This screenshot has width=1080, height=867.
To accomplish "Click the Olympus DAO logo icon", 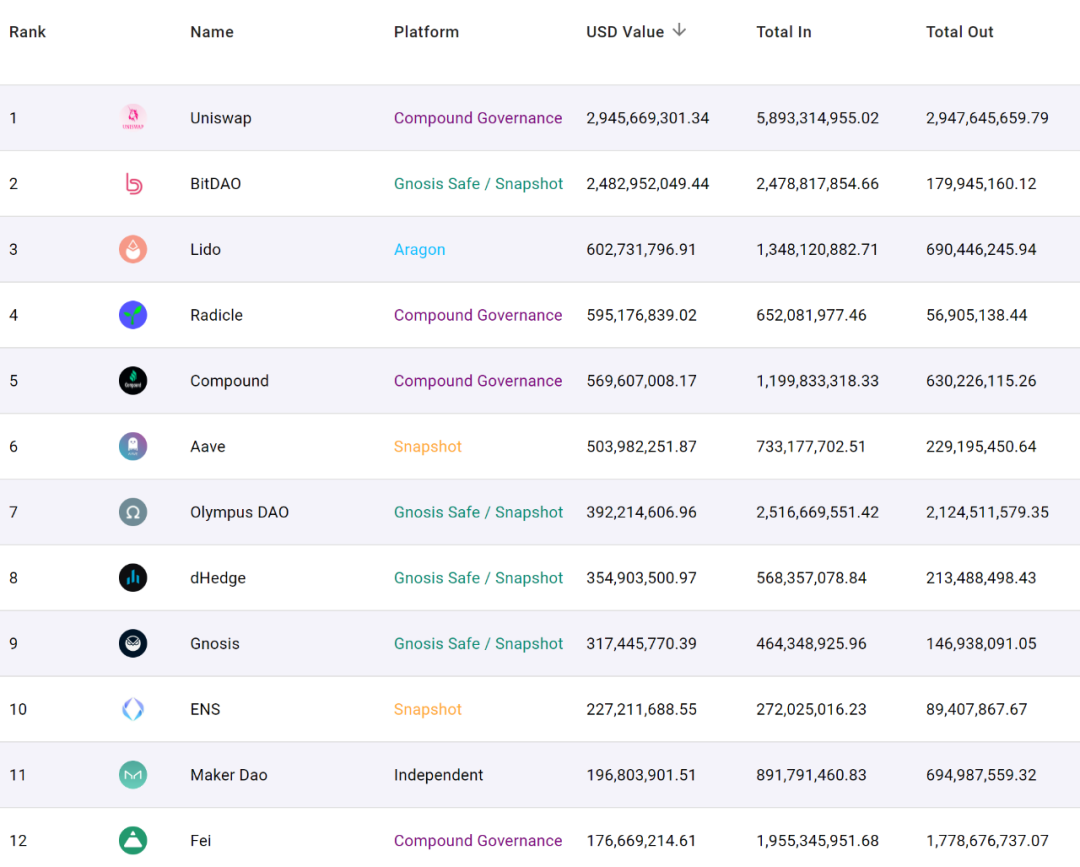I will 133,513.
